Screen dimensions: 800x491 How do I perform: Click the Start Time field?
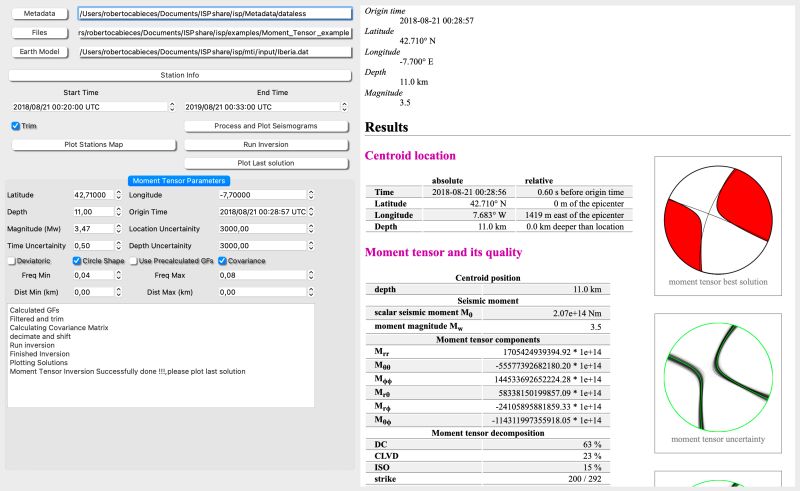(89, 107)
